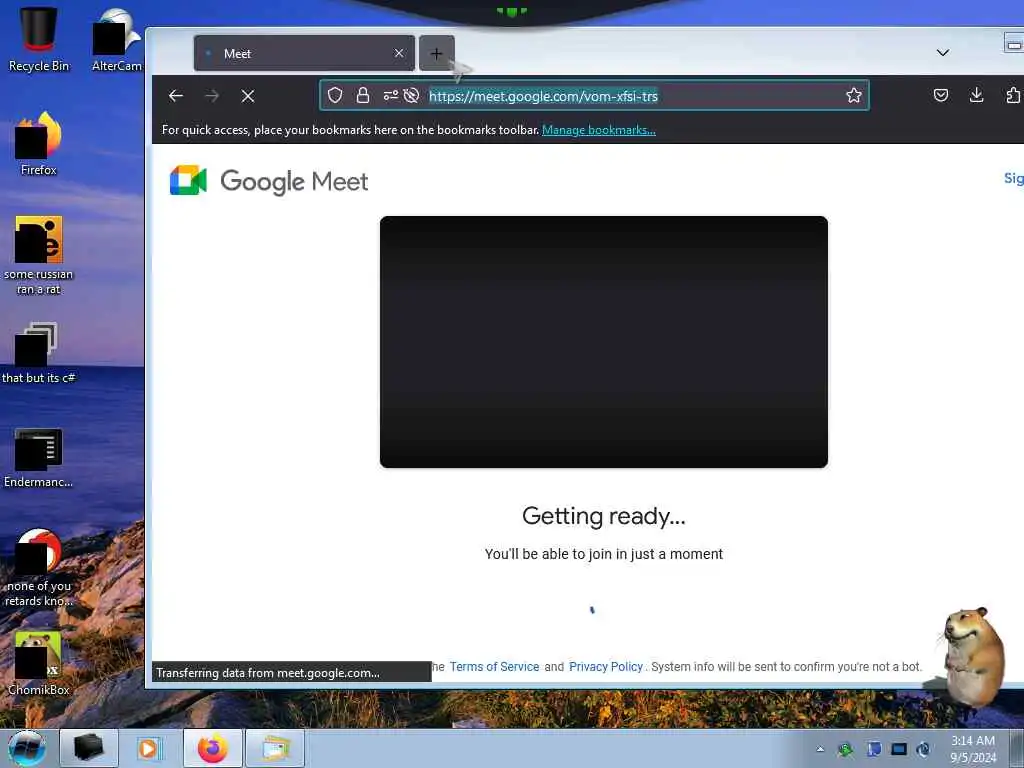Show hidden system tray icons
Viewport: 1024px width, 768px height.
click(820, 749)
